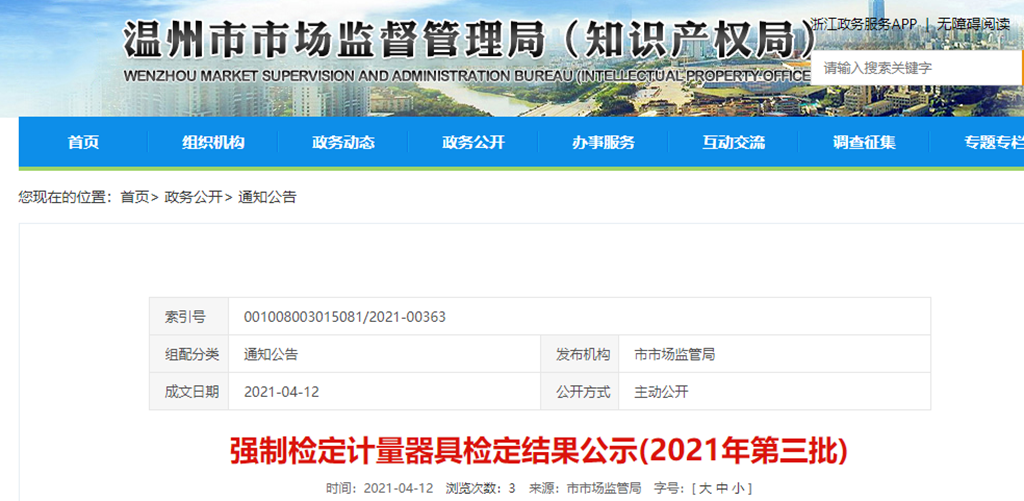Image resolution: width=1024 pixels, height=501 pixels.
Task: Click the 来源: 市市场监管局 source text
Action: 584,488
